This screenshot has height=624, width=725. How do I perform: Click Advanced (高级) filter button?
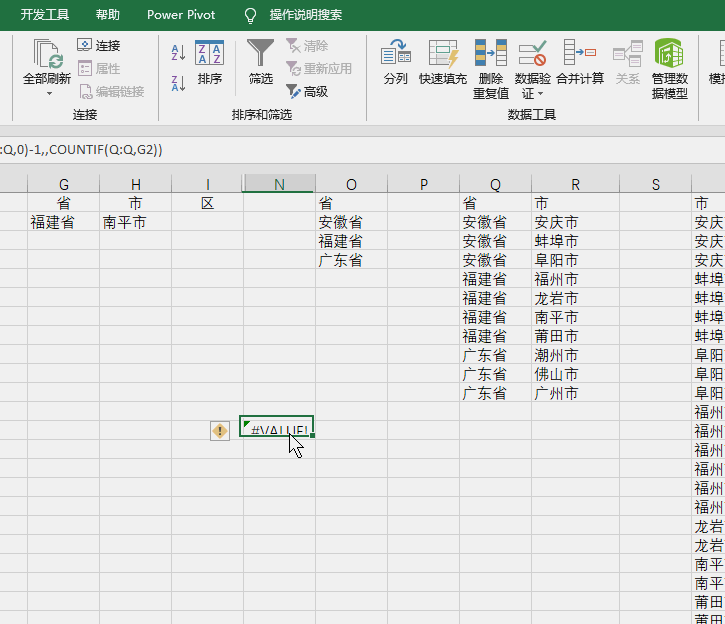(x=307, y=91)
